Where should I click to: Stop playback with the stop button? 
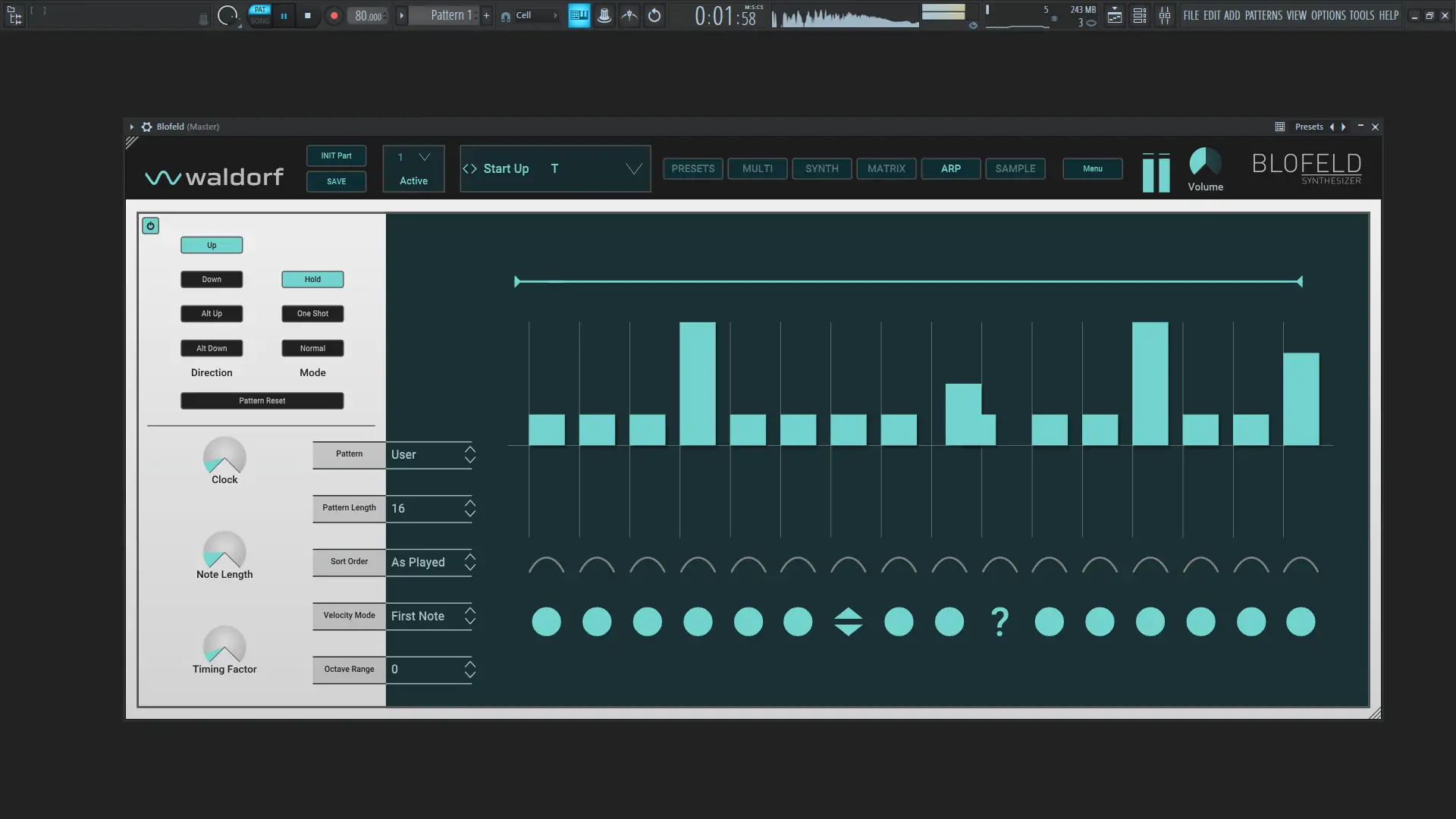click(x=307, y=16)
